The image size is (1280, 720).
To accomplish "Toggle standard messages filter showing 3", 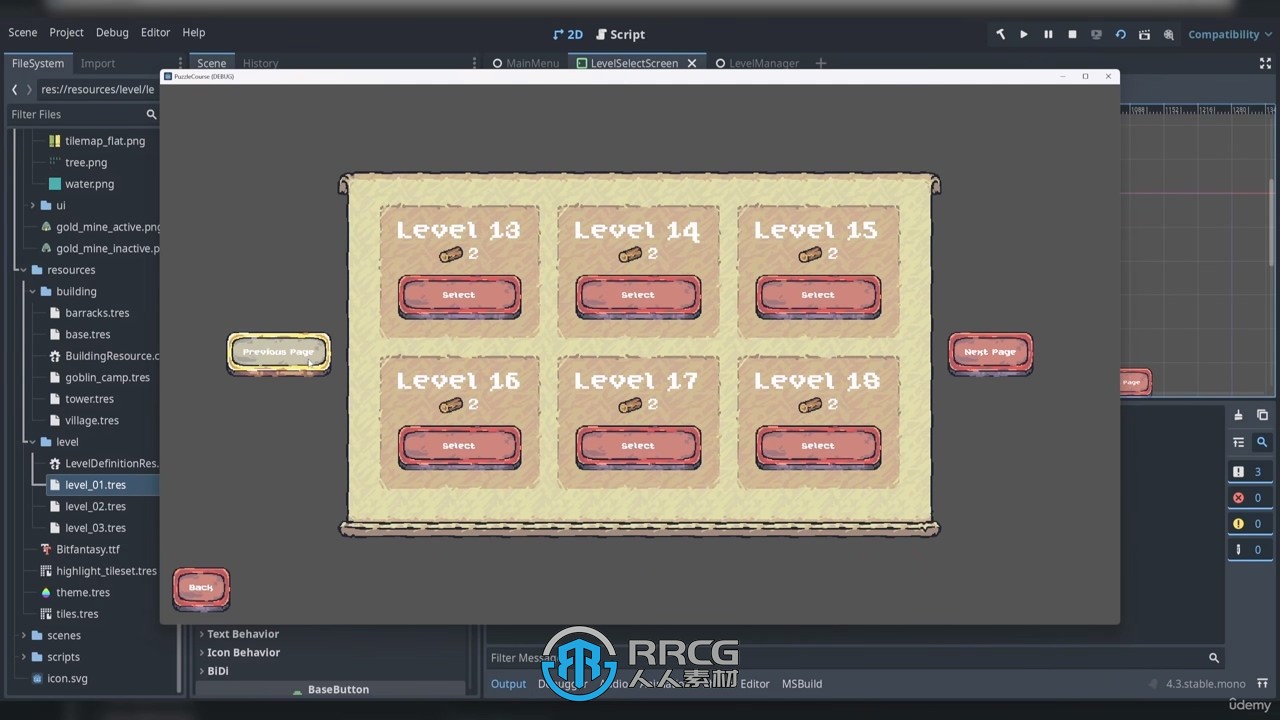I will click(1250, 472).
